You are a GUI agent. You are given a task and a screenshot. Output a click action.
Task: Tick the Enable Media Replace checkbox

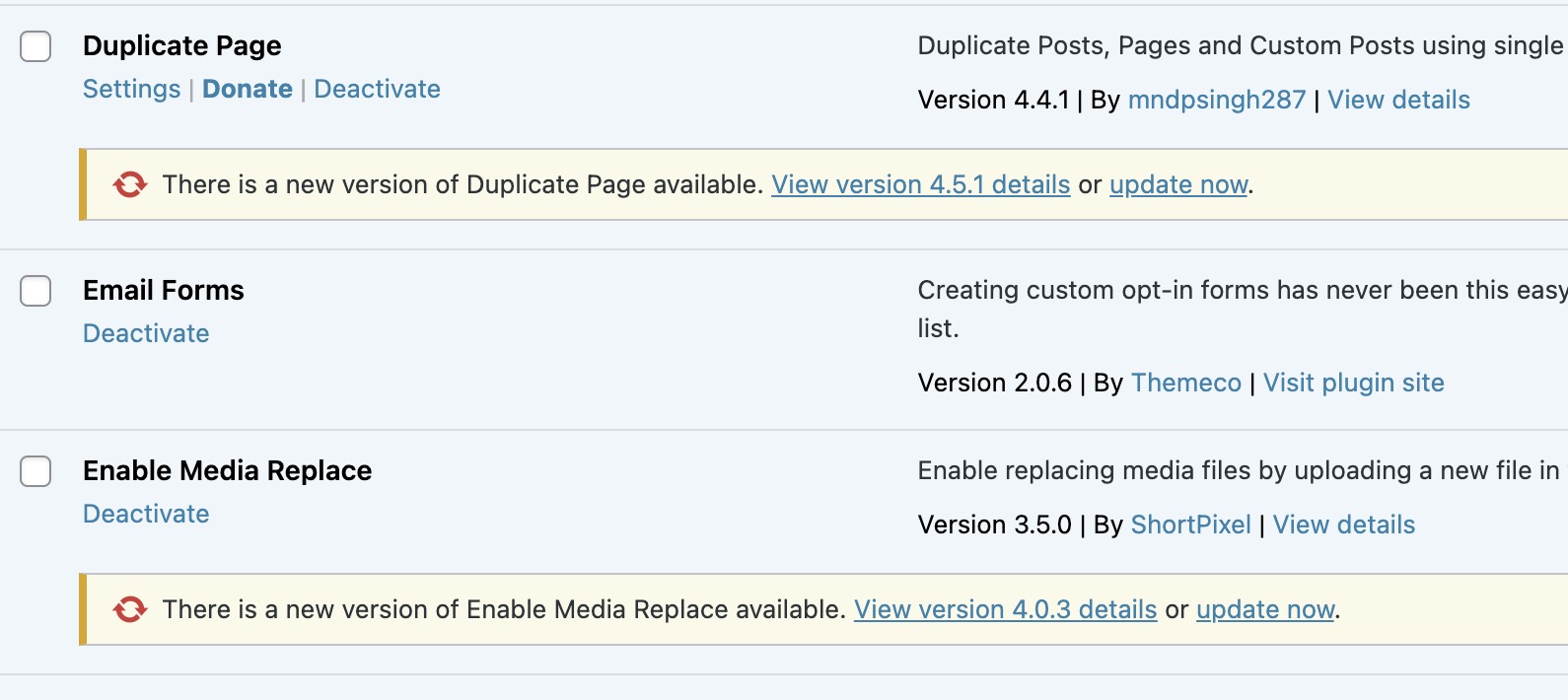(36, 471)
